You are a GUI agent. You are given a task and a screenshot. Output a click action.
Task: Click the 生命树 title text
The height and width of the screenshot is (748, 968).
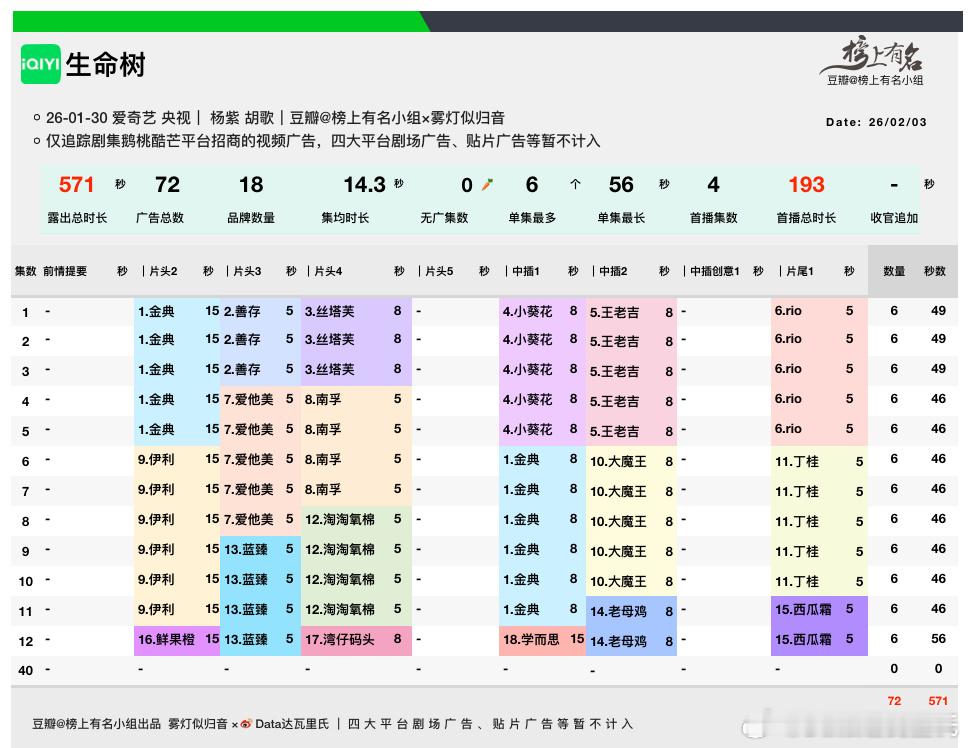coord(106,65)
